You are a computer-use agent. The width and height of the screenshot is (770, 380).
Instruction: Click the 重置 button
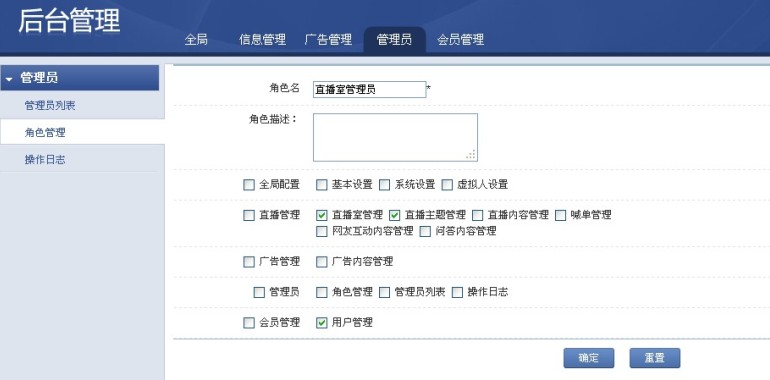coord(655,358)
